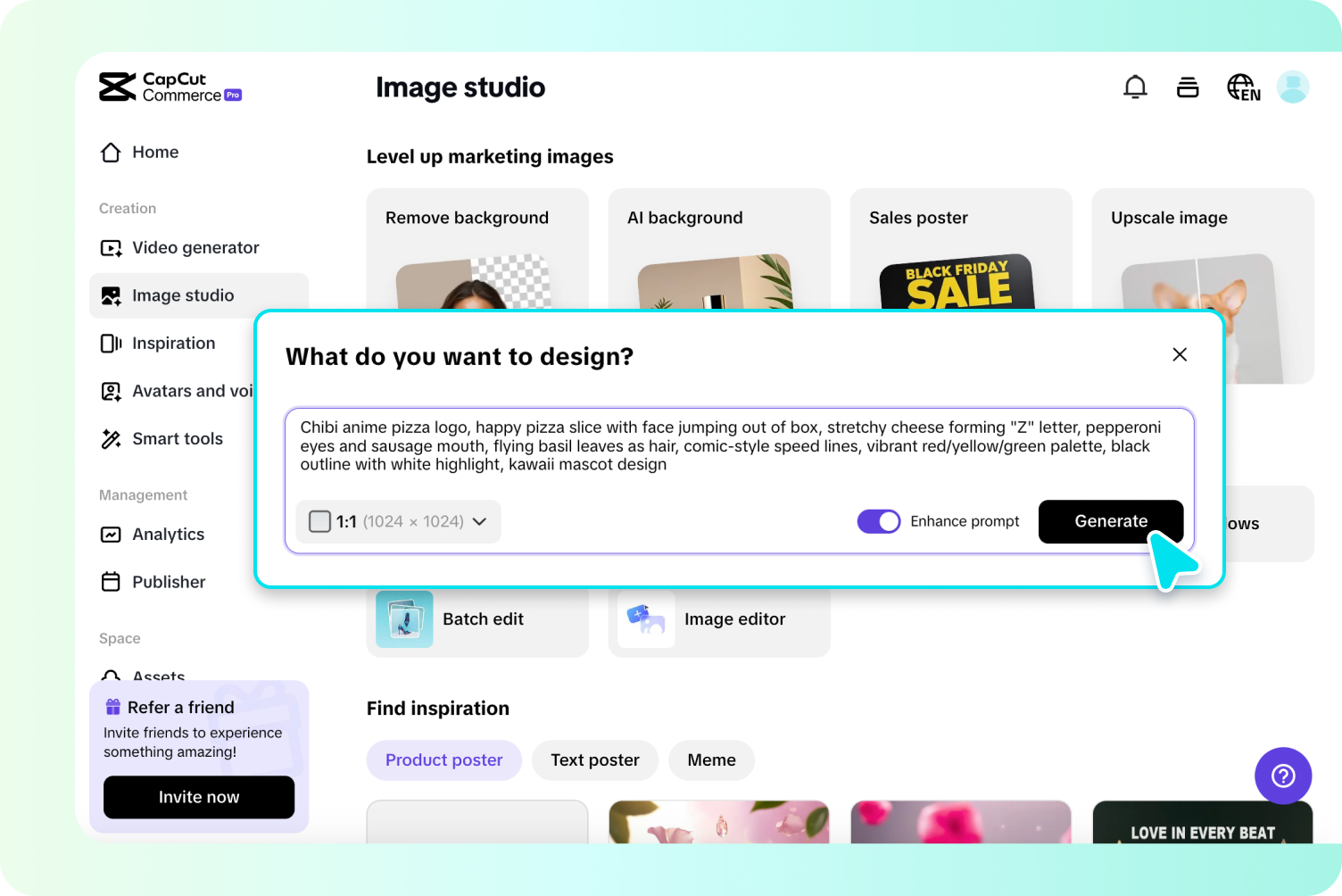Click inside the design prompt text field

click(741, 445)
